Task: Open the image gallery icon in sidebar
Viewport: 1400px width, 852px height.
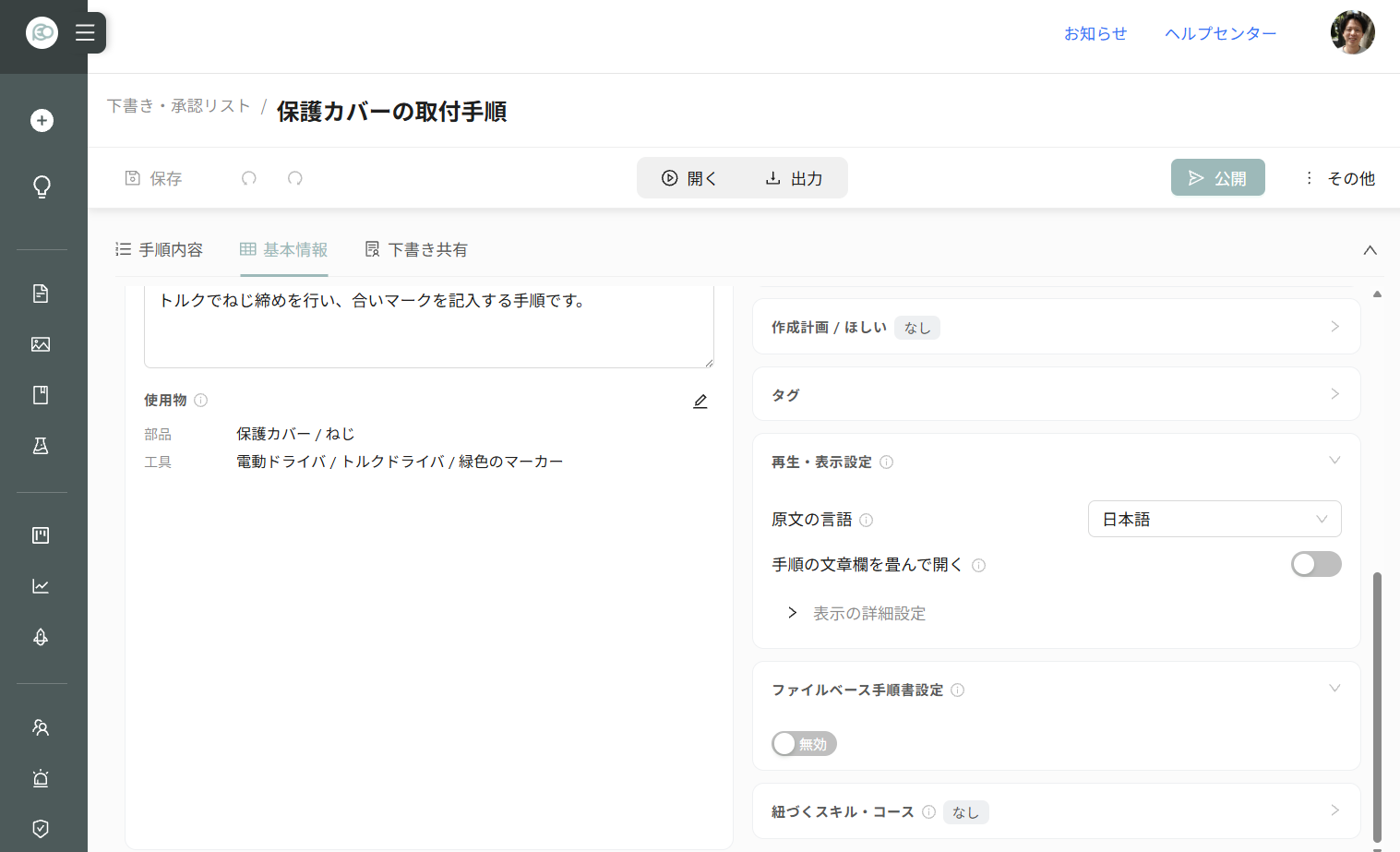Action: pos(41,344)
